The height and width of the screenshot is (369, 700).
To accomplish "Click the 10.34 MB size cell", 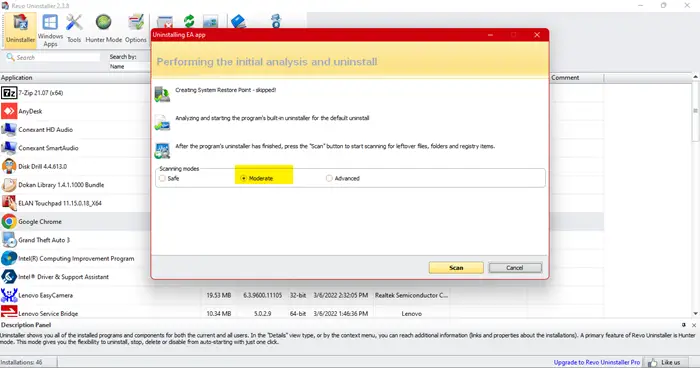I will pos(219,314).
